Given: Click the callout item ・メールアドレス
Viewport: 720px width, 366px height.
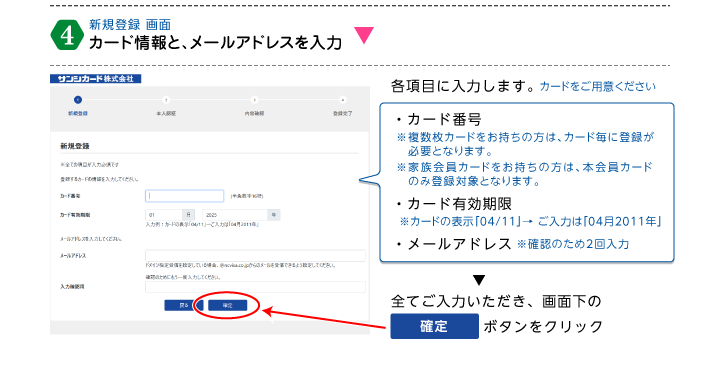Looking at the screenshot, I should coord(453,243).
